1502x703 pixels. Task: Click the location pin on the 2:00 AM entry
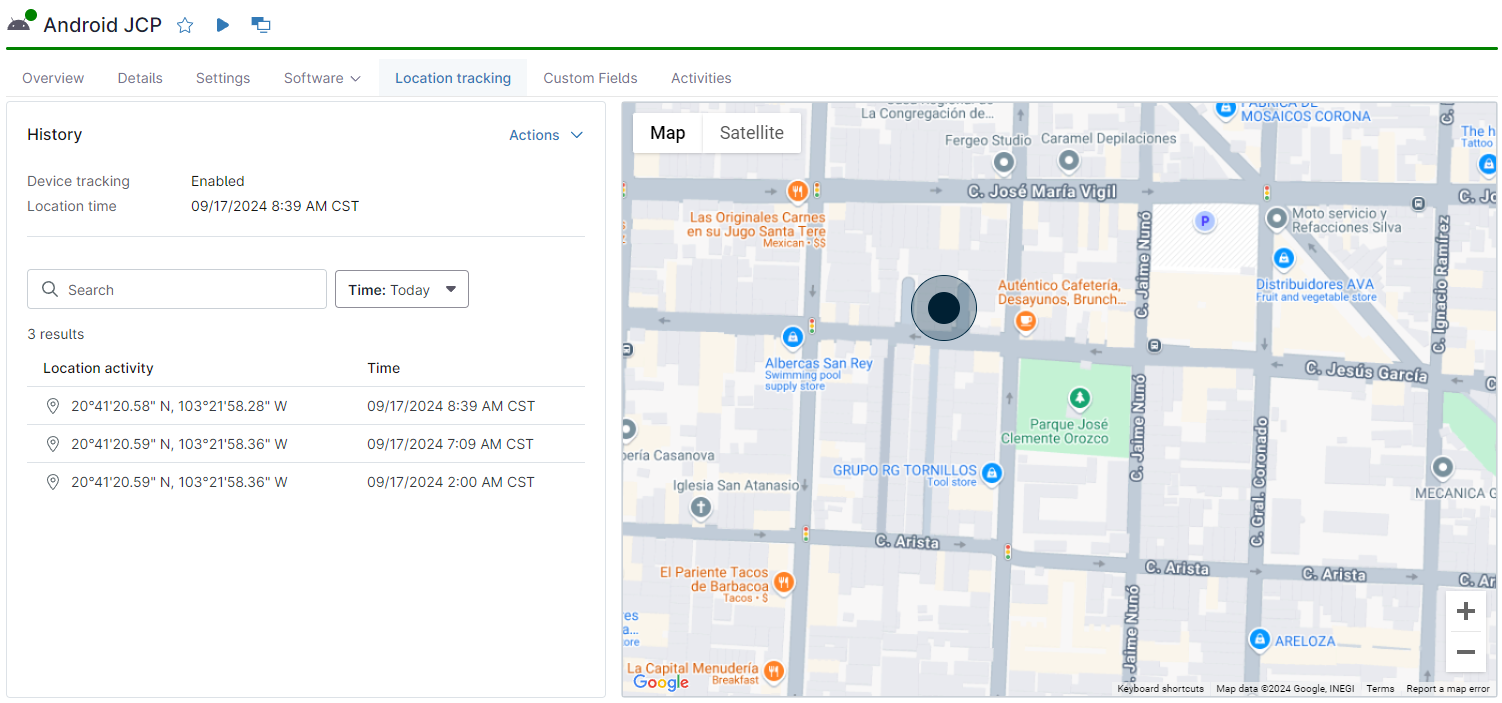pos(52,481)
